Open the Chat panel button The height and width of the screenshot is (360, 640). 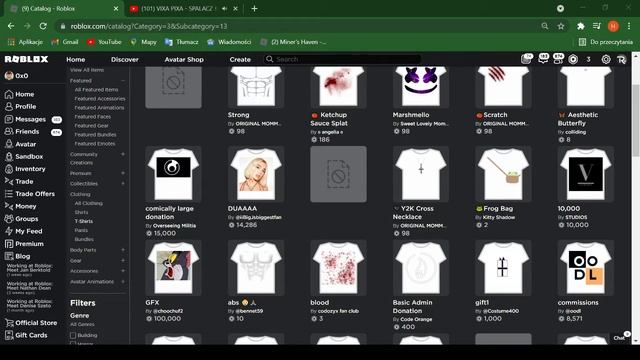[x=621, y=337]
